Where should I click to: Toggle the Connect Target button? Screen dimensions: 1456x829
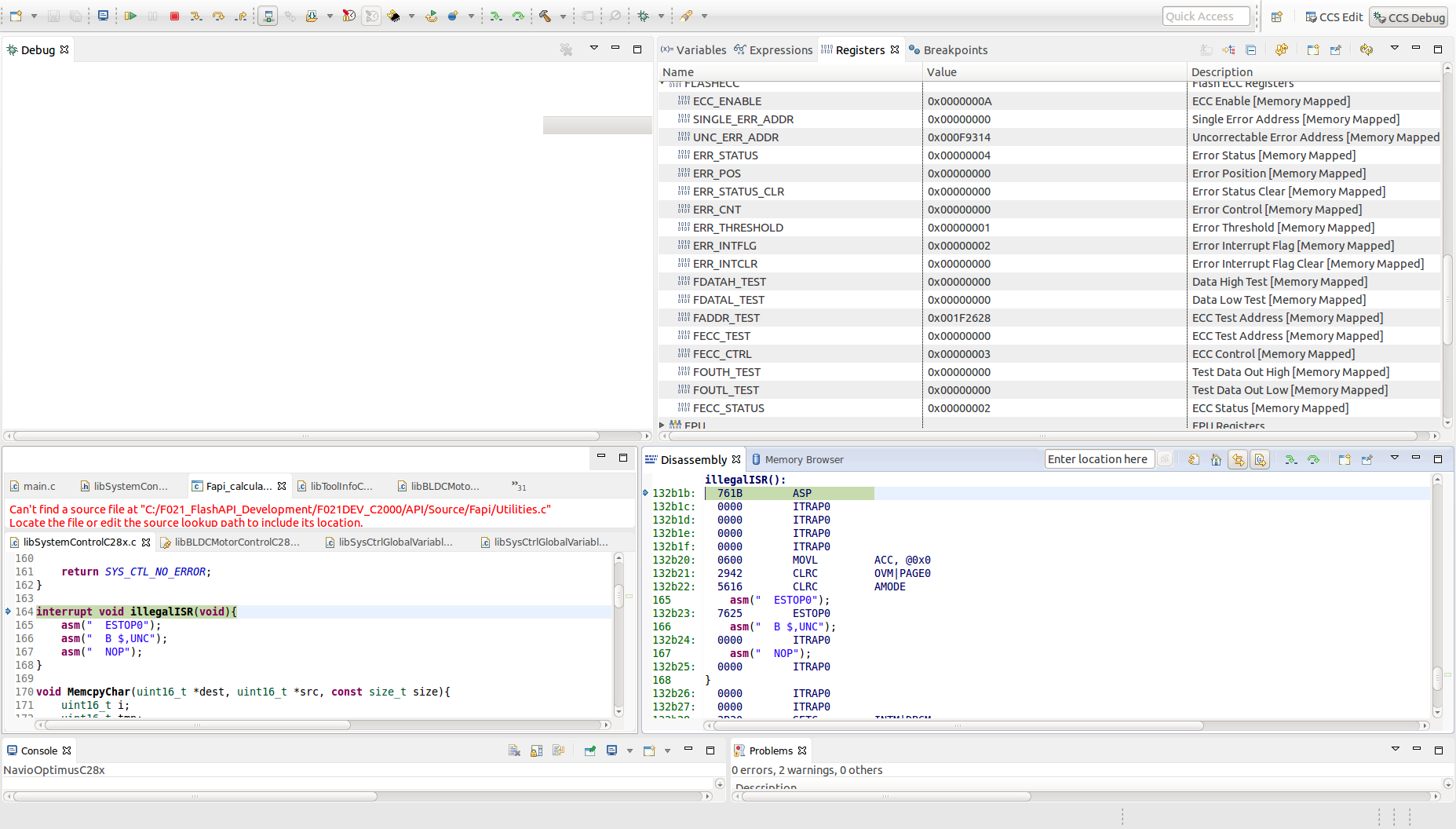268,16
